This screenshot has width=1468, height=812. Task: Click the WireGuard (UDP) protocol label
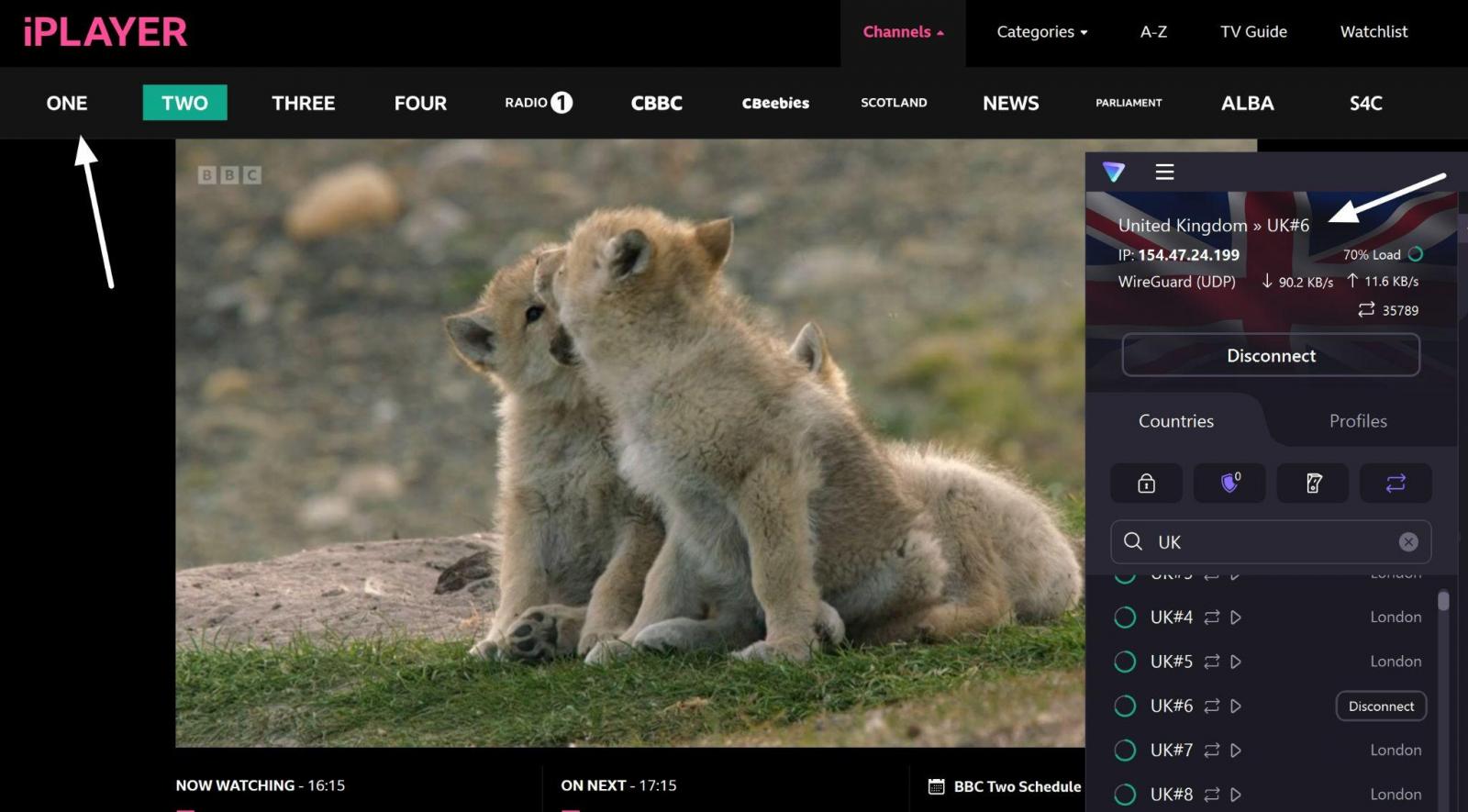point(1176,282)
